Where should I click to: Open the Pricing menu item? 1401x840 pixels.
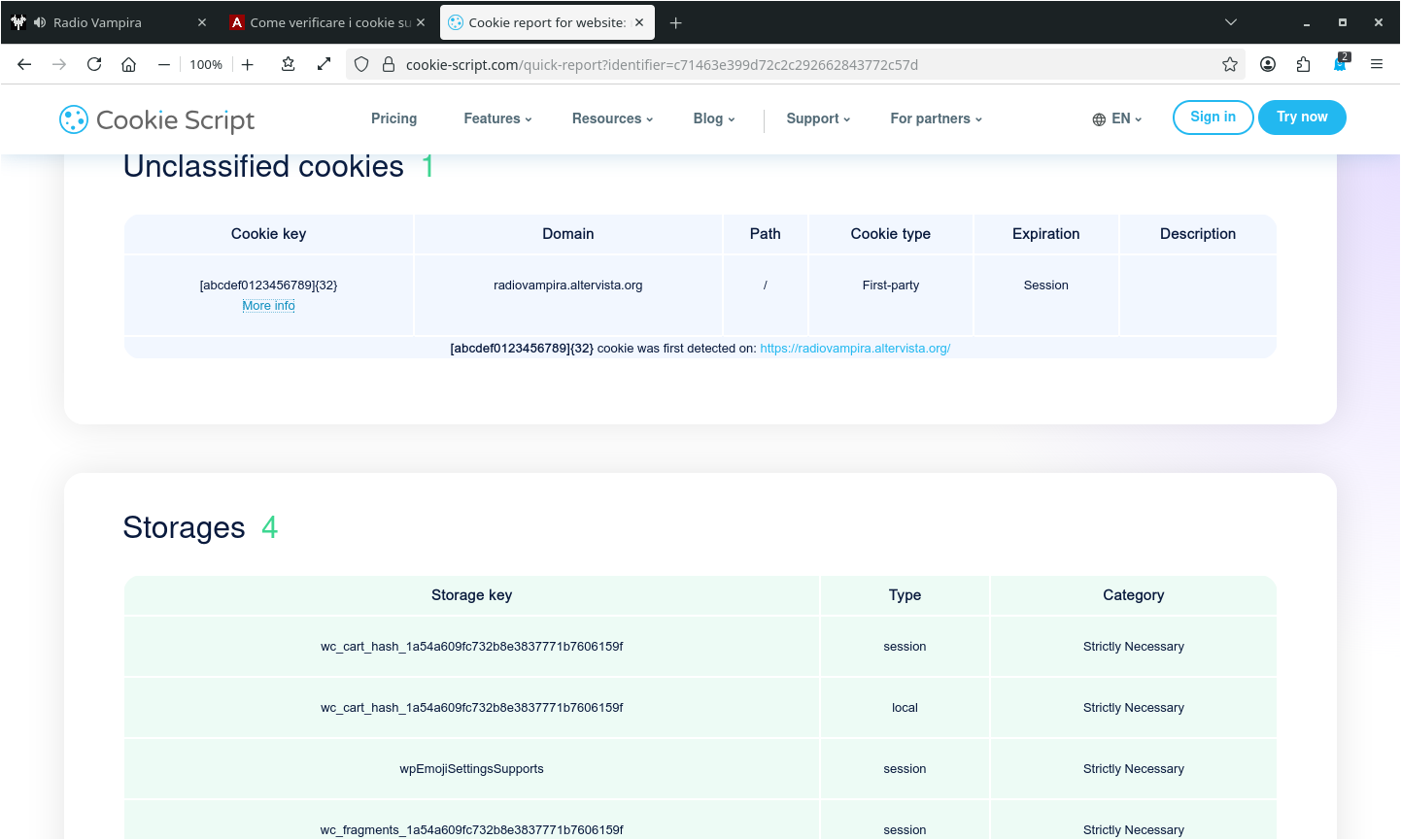coord(393,118)
